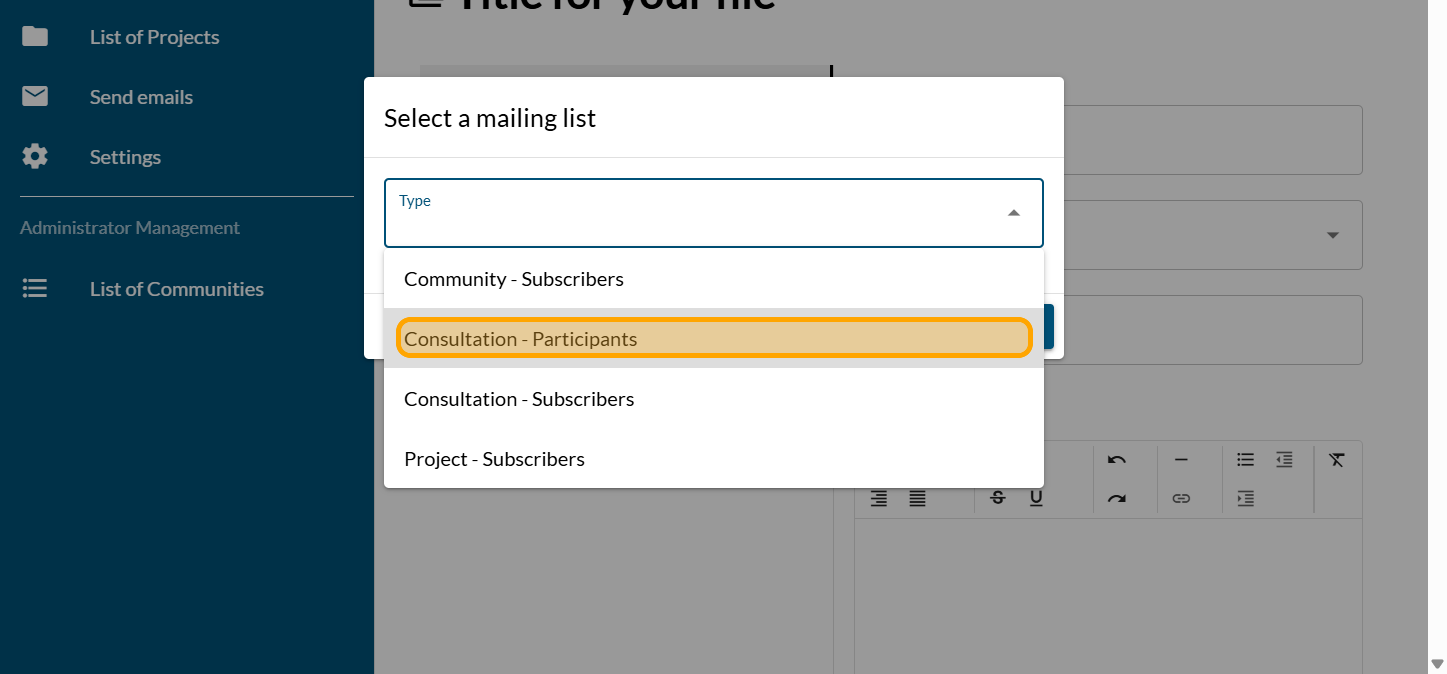Click the increase indent icon
Viewport: 1447px width, 674px height.
(x=1245, y=498)
